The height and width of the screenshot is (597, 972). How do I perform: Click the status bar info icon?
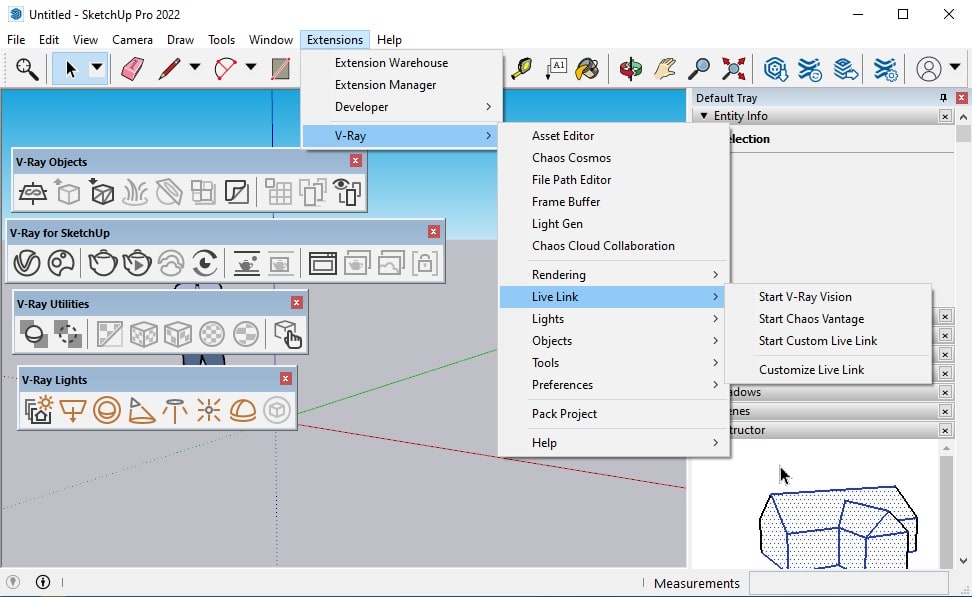coord(43,582)
